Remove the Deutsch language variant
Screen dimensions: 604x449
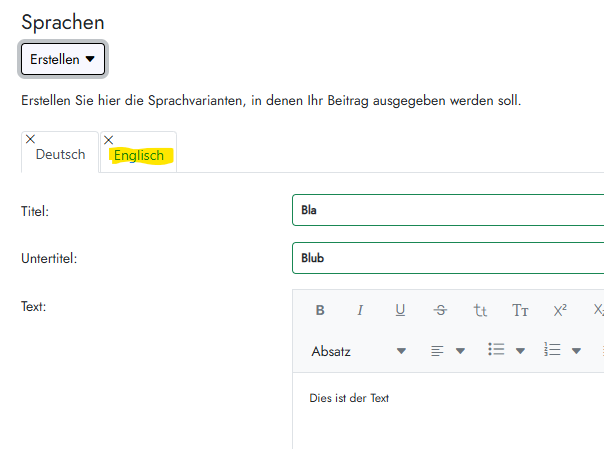(x=30, y=139)
